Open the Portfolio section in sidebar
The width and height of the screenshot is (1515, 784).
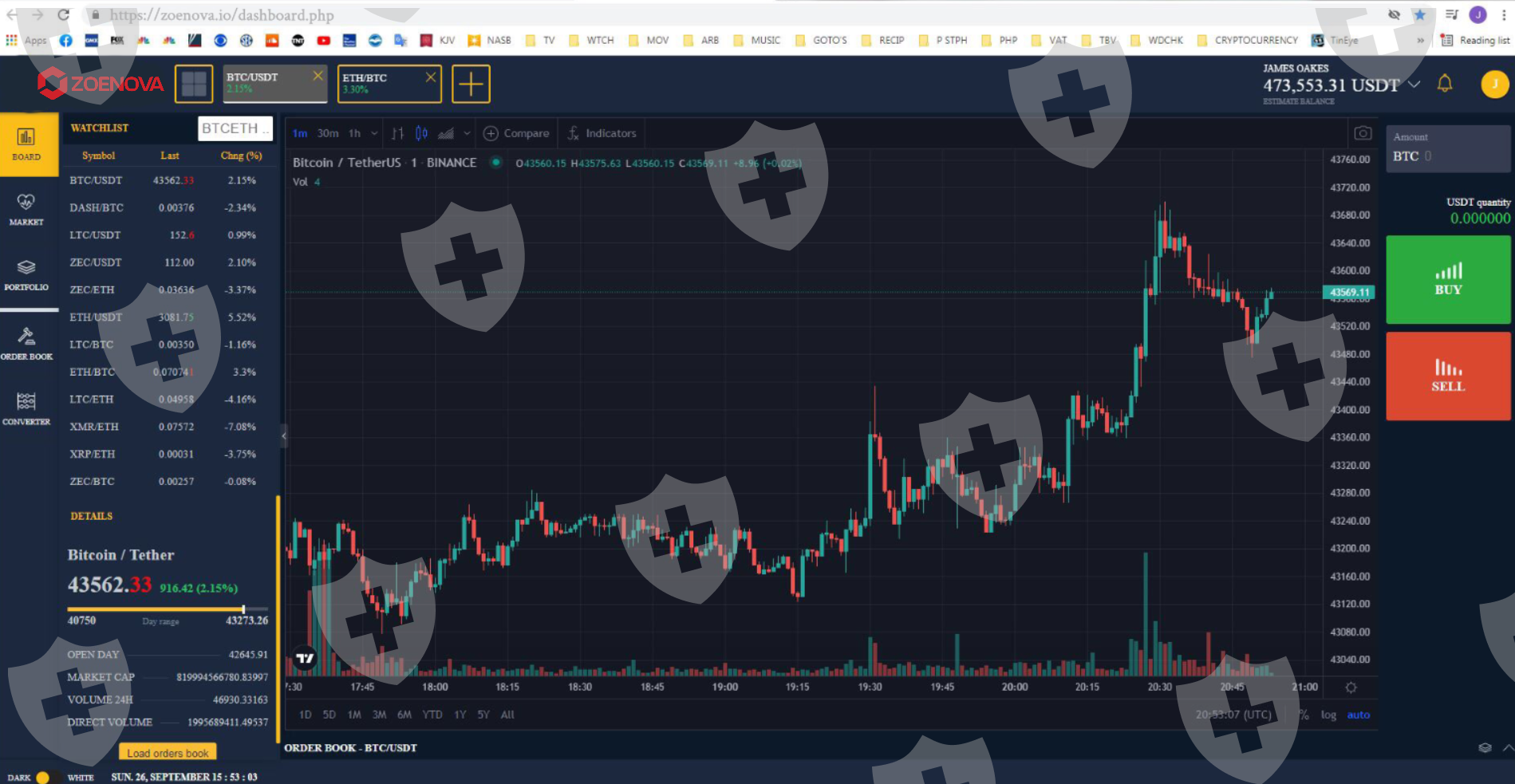pyautogui.click(x=26, y=274)
